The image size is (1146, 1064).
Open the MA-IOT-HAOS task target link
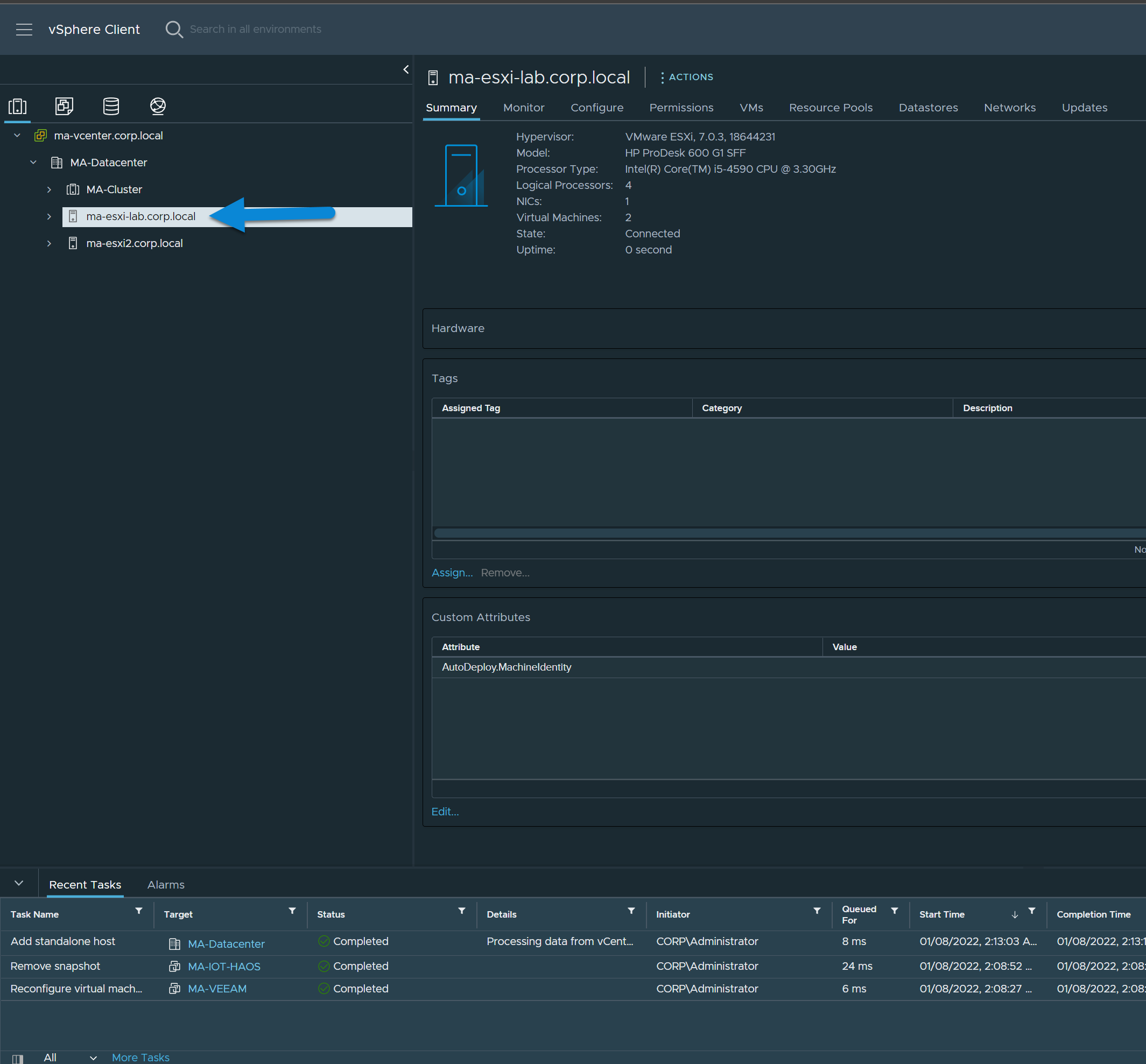pos(224,967)
